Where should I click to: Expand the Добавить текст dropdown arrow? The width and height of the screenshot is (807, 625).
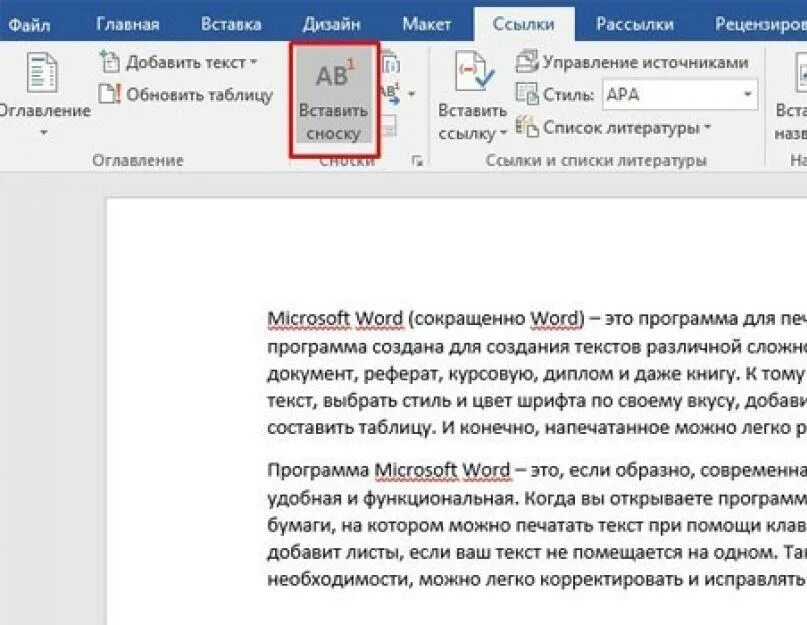pos(254,62)
